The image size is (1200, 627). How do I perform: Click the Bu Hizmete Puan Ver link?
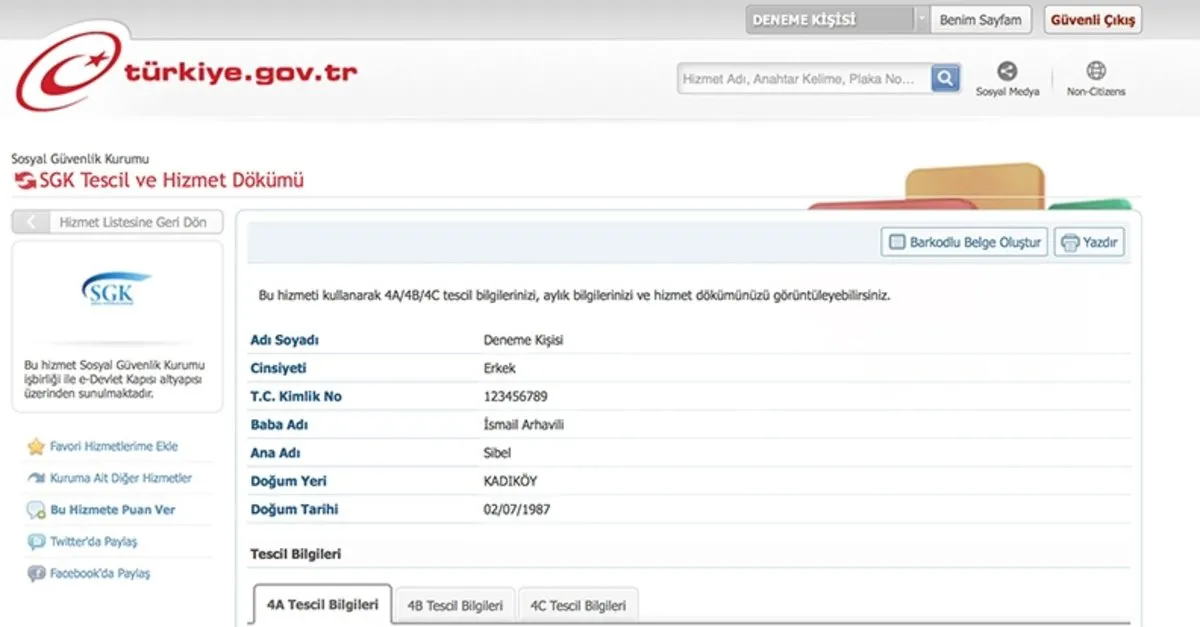112,510
